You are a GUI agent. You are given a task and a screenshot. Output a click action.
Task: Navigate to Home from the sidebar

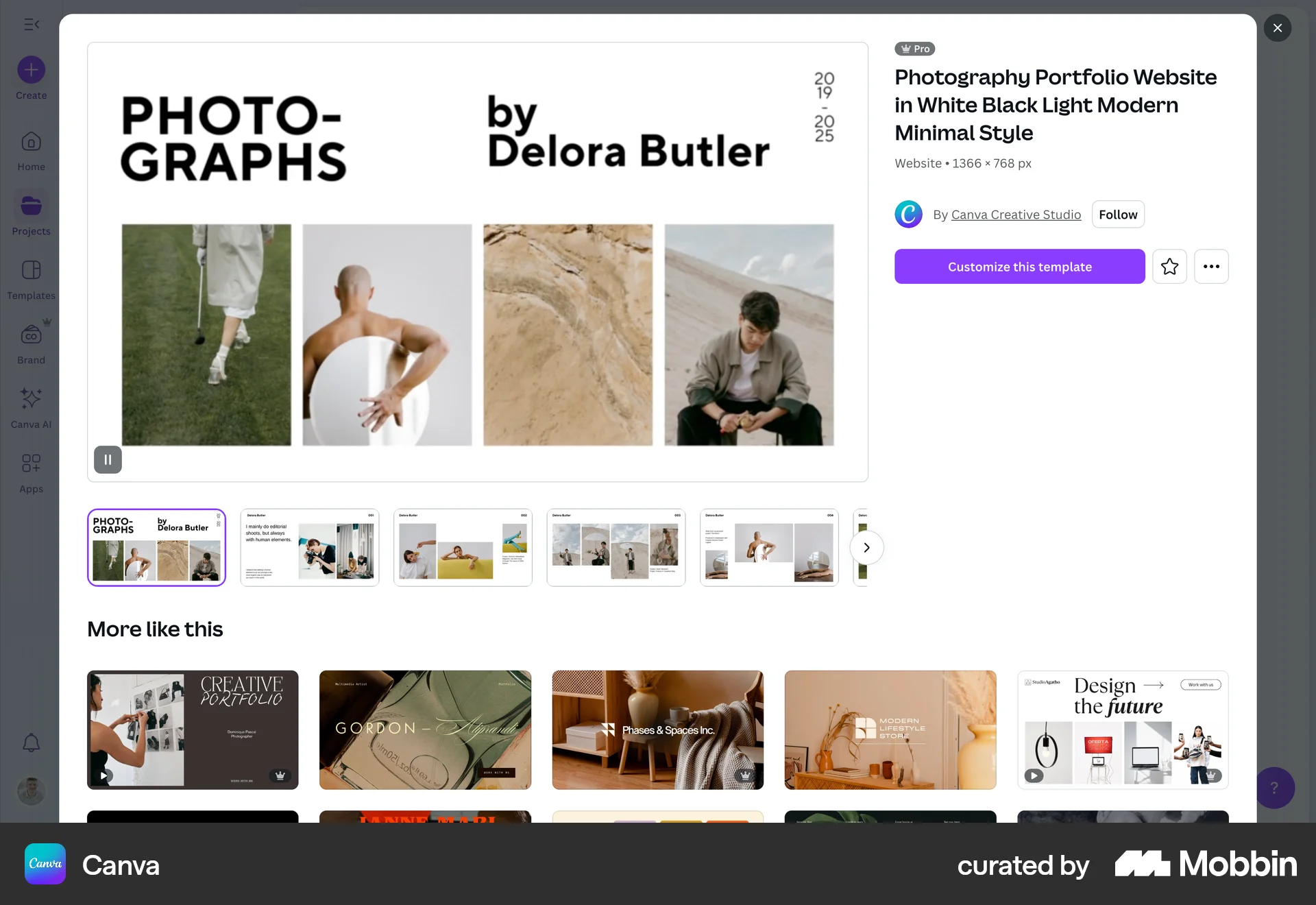(30, 149)
